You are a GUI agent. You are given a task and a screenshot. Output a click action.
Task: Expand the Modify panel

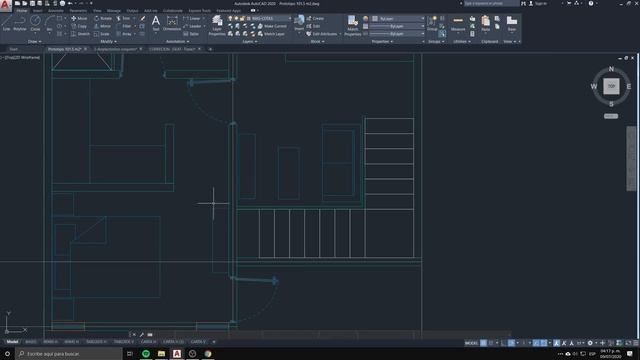[108, 41]
